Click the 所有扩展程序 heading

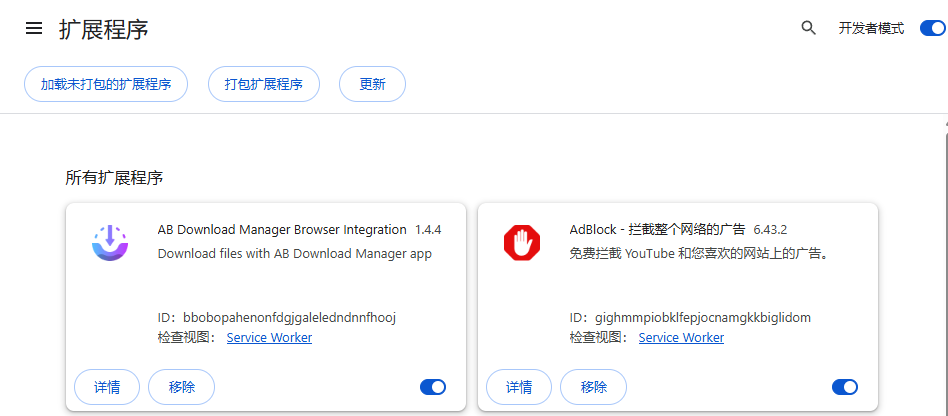point(114,178)
